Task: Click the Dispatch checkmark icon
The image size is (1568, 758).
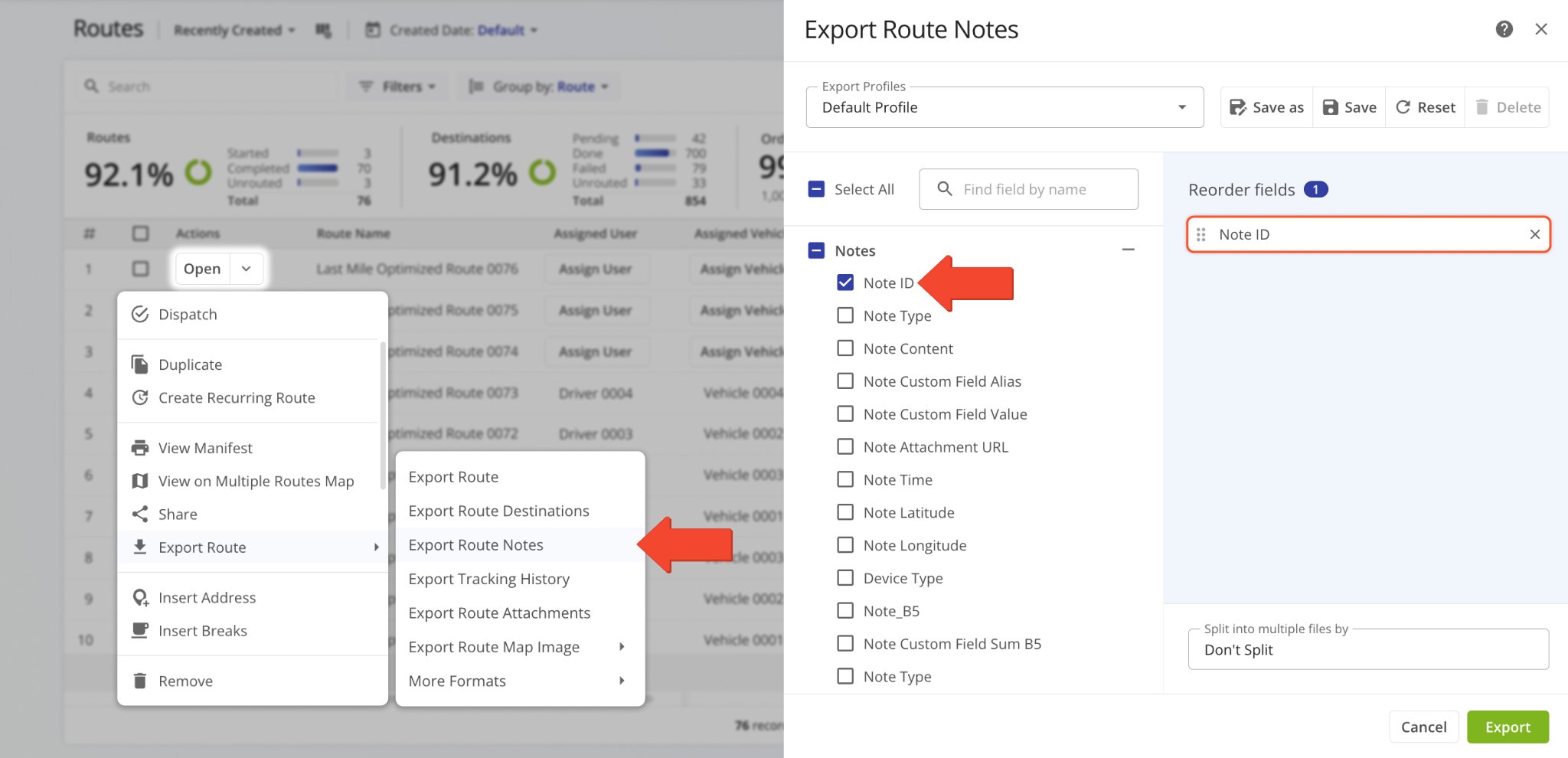Action: (x=140, y=315)
